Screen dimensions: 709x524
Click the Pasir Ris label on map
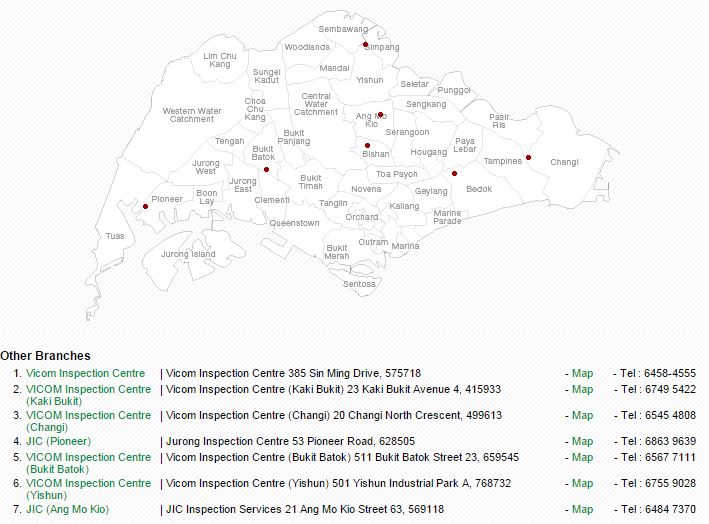(x=499, y=121)
